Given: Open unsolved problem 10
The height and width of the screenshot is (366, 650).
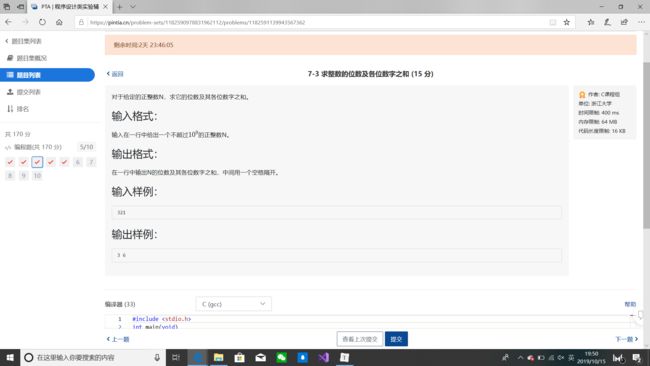Looking at the screenshot, I should click(37, 176).
